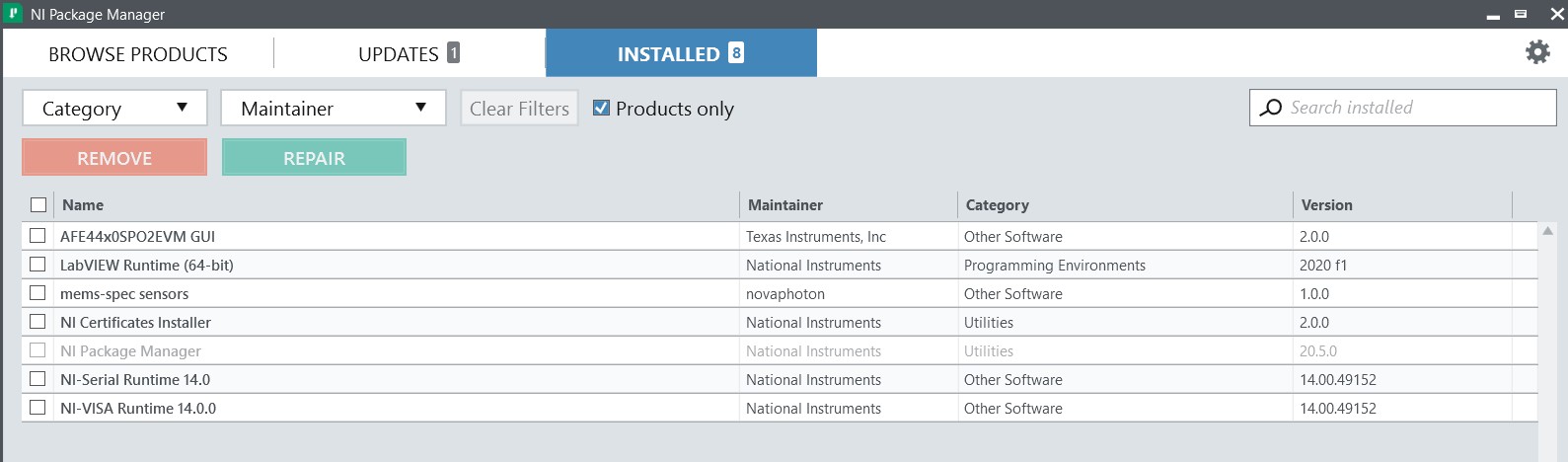Toggle the Products only checkbox
This screenshot has height=462, width=1568.
601,108
